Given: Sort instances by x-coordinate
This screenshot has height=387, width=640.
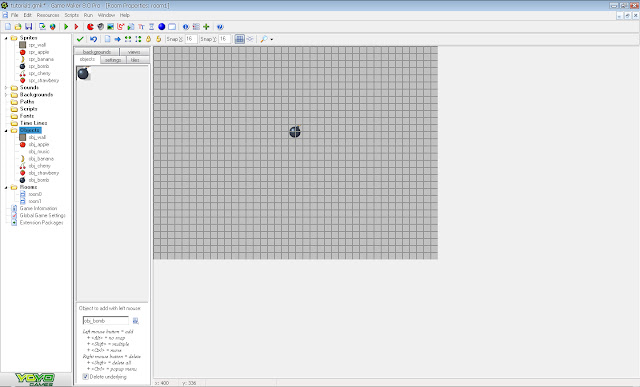Looking at the screenshot, I should click(x=128, y=39).
